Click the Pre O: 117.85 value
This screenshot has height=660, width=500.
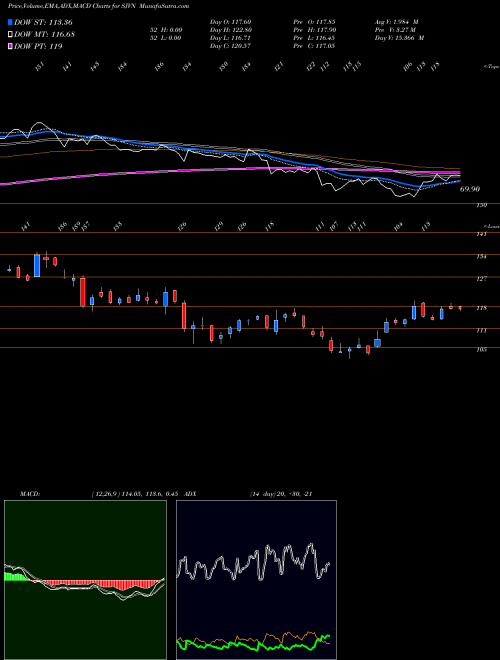(x=314, y=22)
